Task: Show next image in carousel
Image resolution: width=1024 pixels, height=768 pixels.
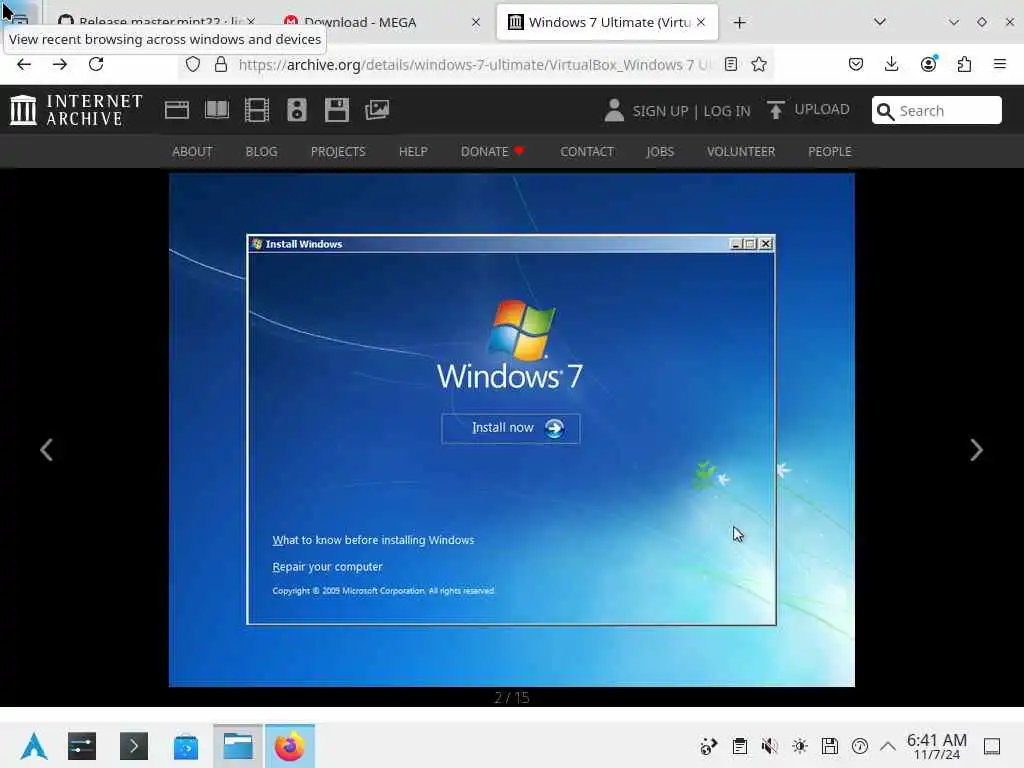Action: click(976, 449)
